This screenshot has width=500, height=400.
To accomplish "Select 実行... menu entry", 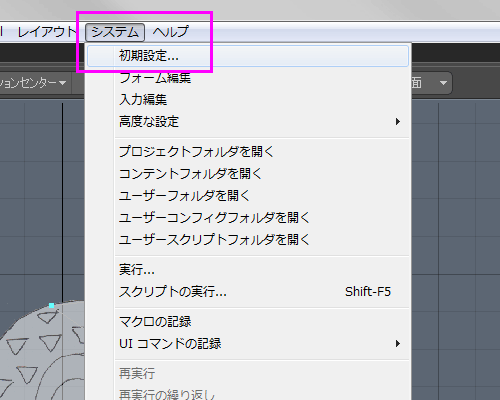I will 248,270.
